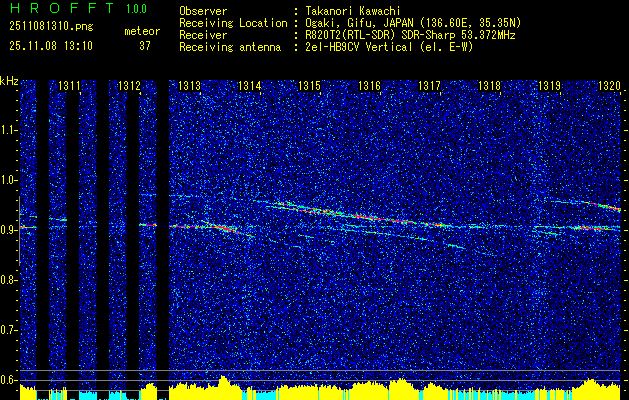Click the version number 1.0.0

136,9
